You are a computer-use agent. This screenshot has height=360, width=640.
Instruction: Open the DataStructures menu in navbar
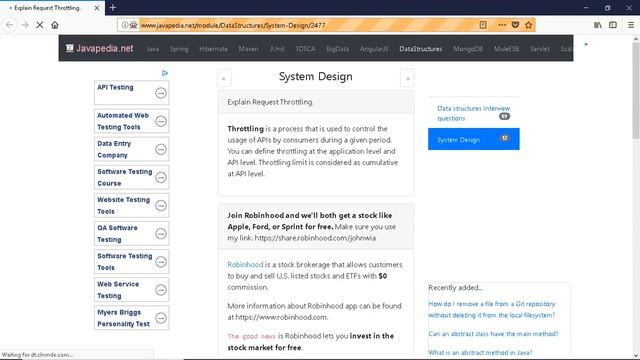click(x=421, y=49)
